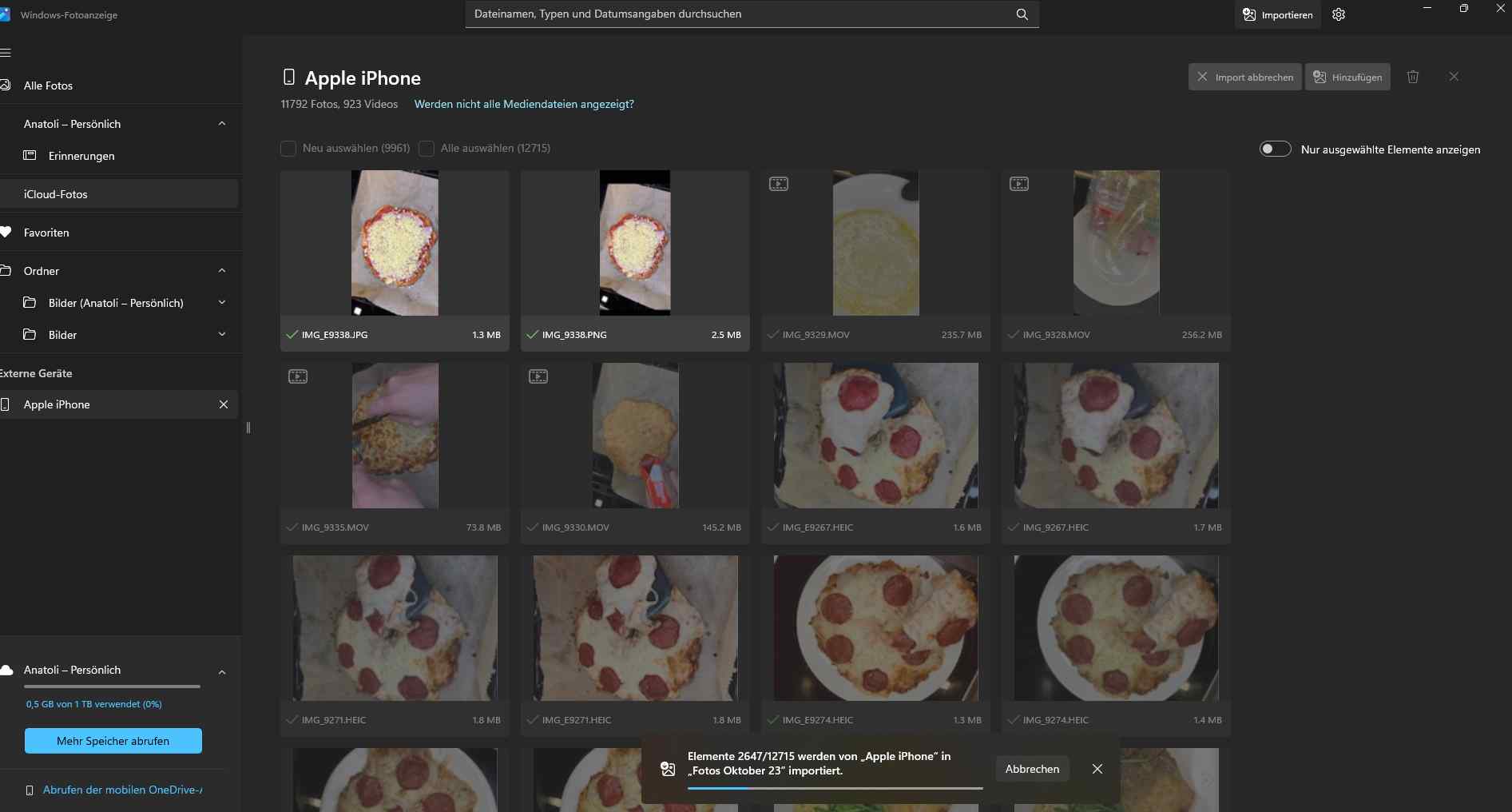
Task: Click Mehr Speicher abrufen button
Action: pos(113,741)
